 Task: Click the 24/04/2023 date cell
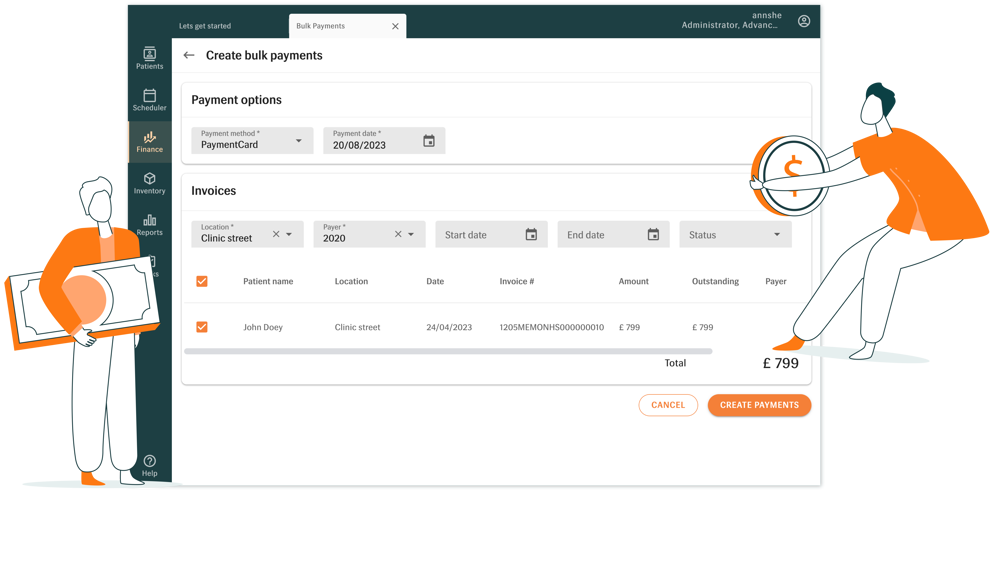(449, 327)
